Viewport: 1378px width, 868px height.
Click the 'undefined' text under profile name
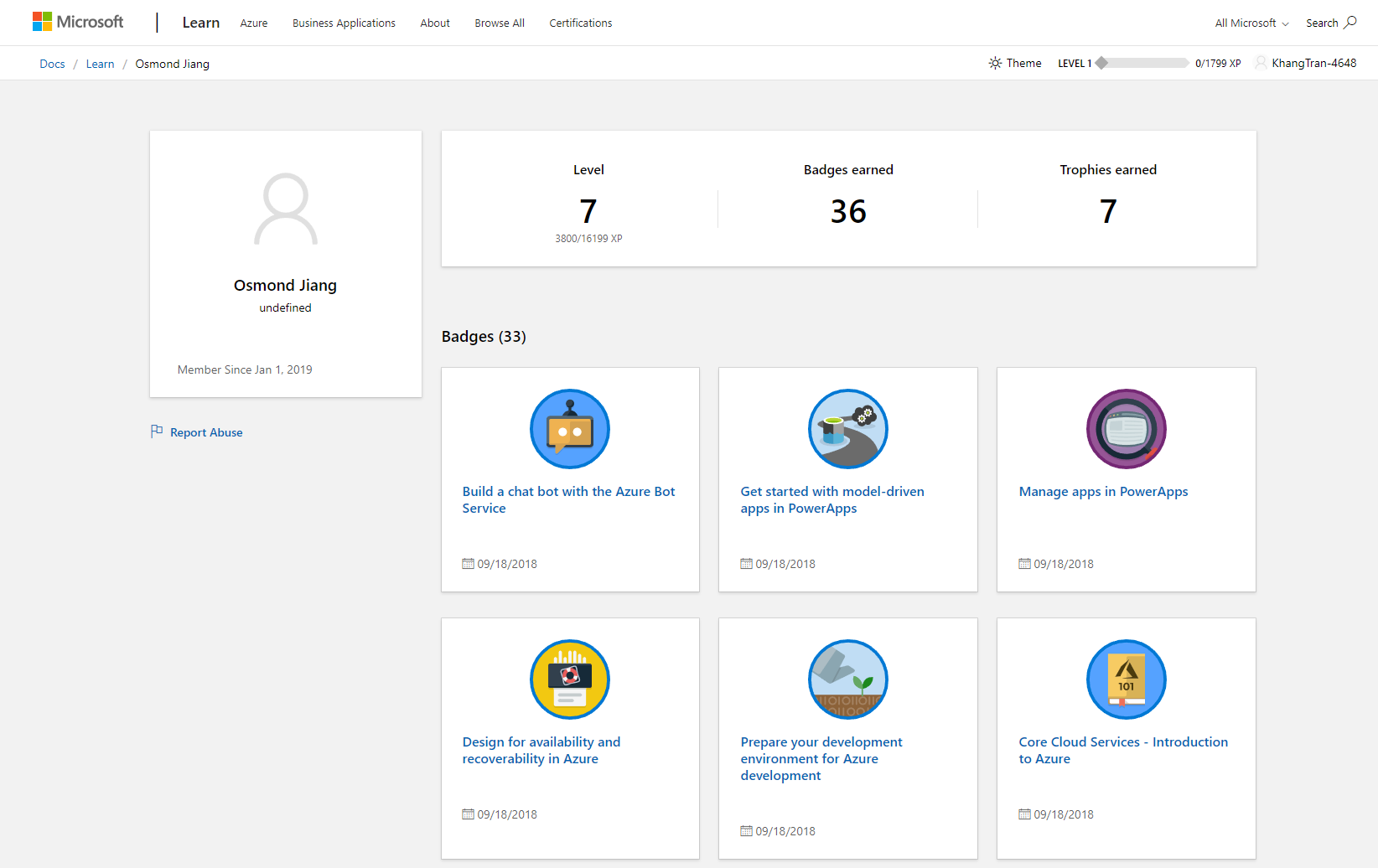click(x=285, y=307)
